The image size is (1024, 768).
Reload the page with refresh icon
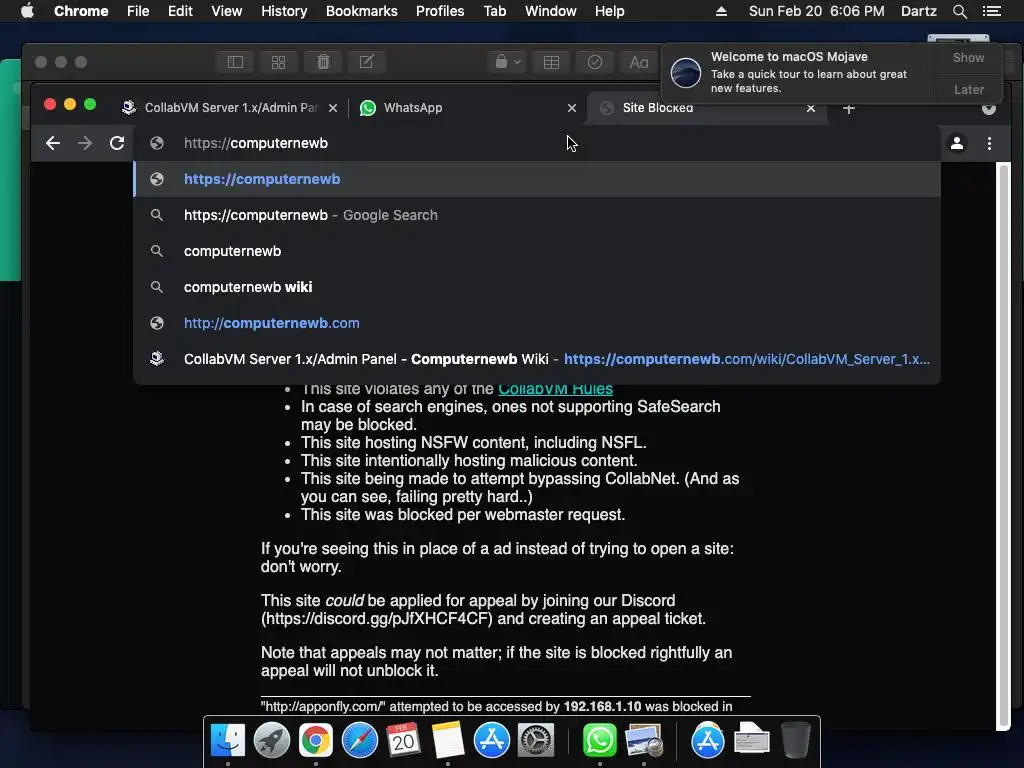click(117, 143)
